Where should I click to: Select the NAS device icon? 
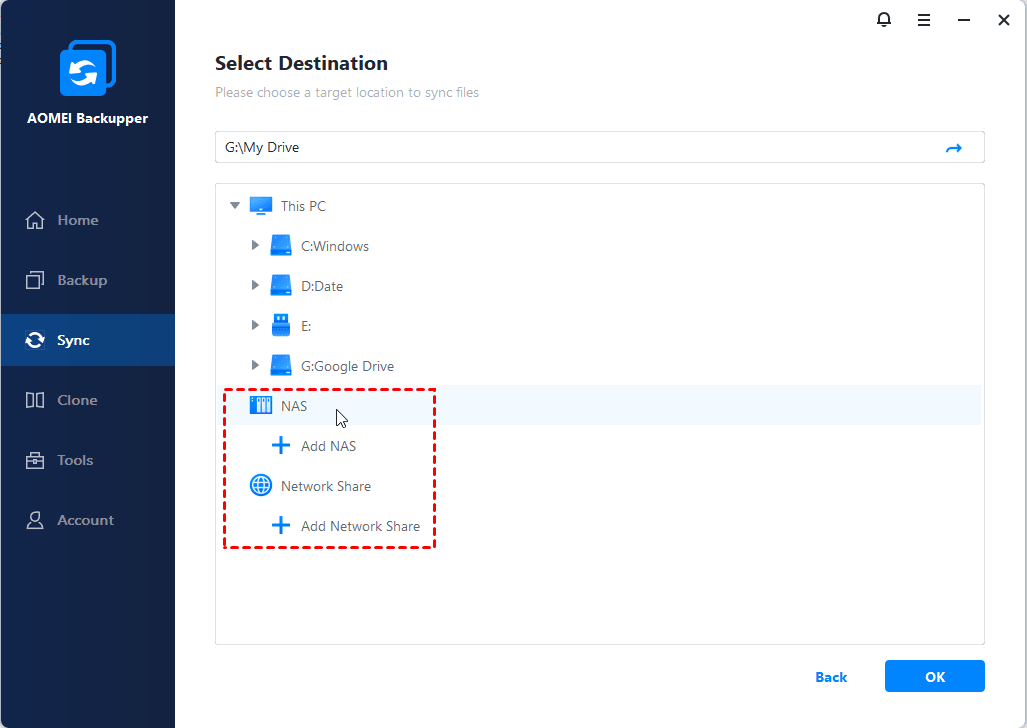[x=260, y=406]
